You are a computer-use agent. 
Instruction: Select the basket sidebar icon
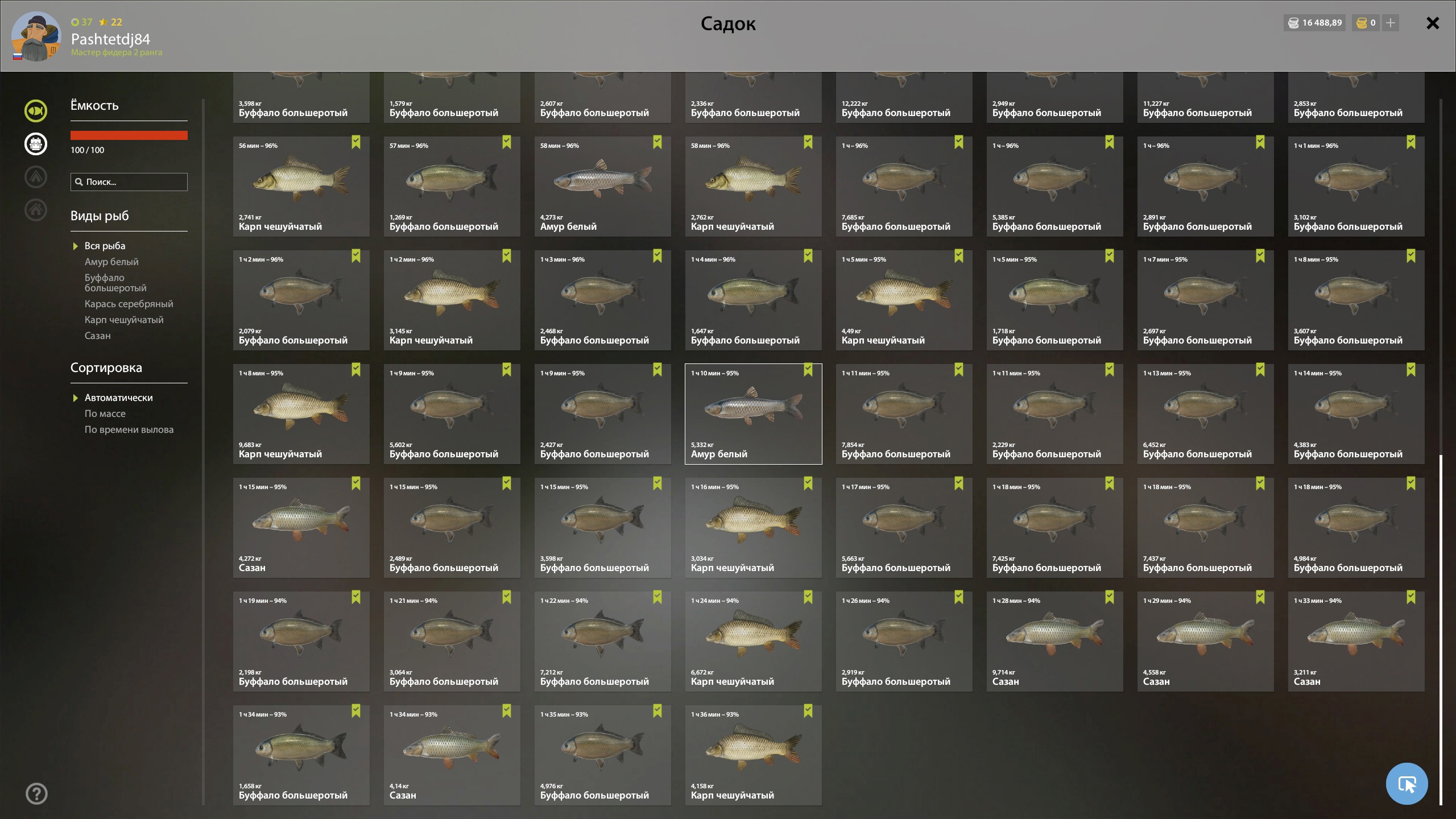[x=36, y=143]
